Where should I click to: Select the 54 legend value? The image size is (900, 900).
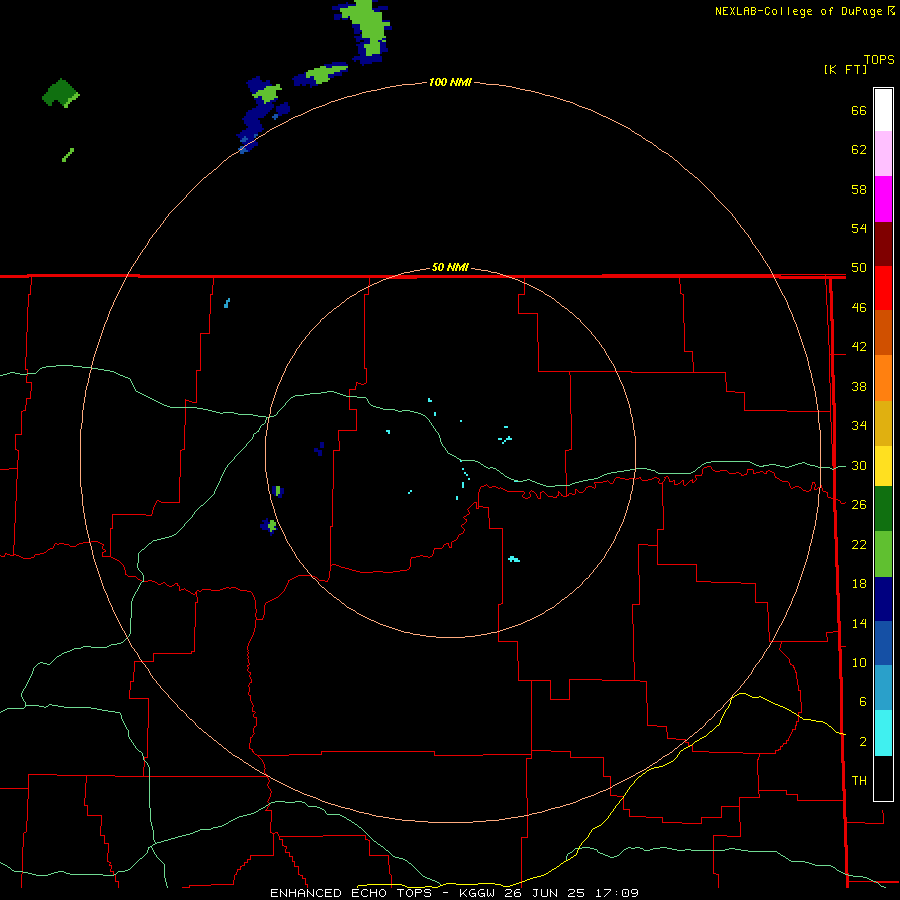tap(859, 228)
